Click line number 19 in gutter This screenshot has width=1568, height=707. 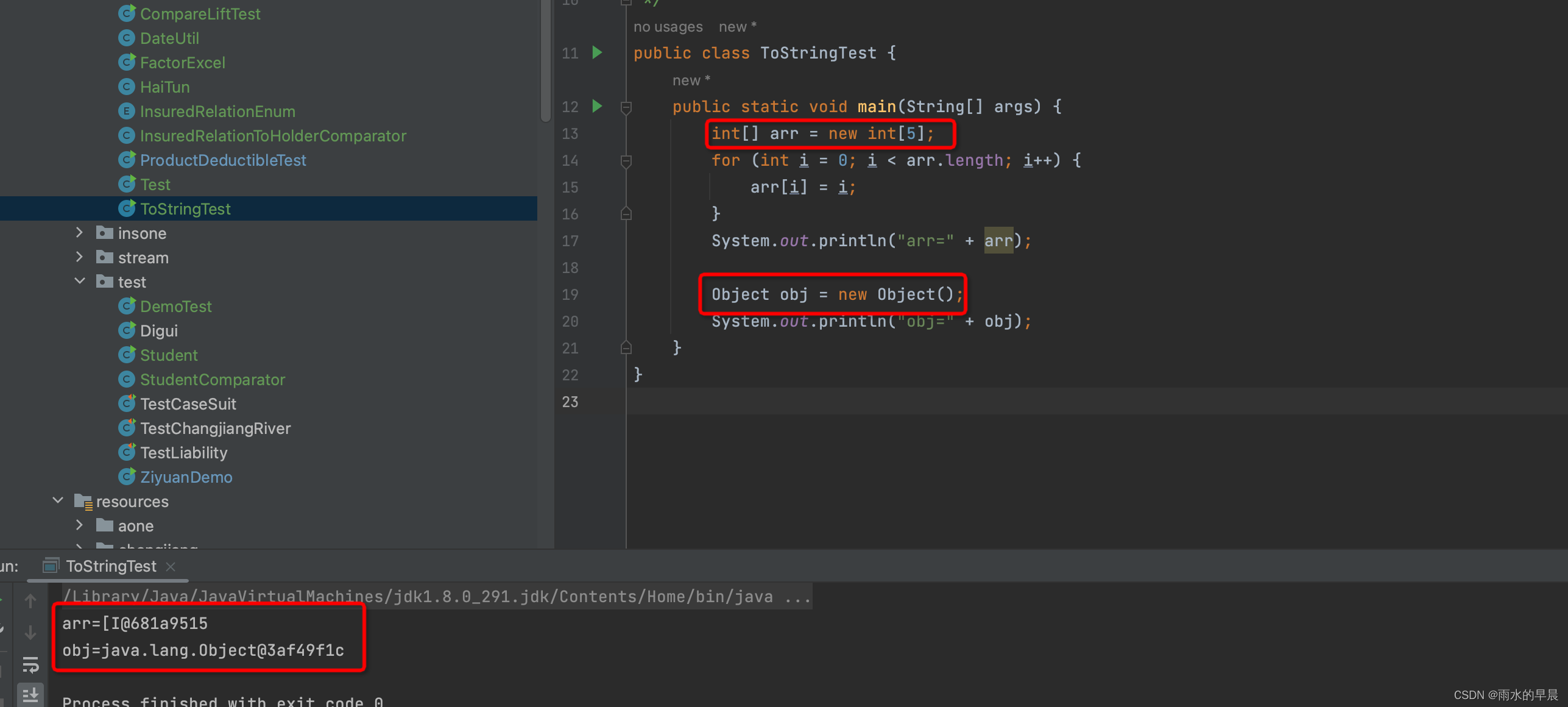pyautogui.click(x=570, y=294)
